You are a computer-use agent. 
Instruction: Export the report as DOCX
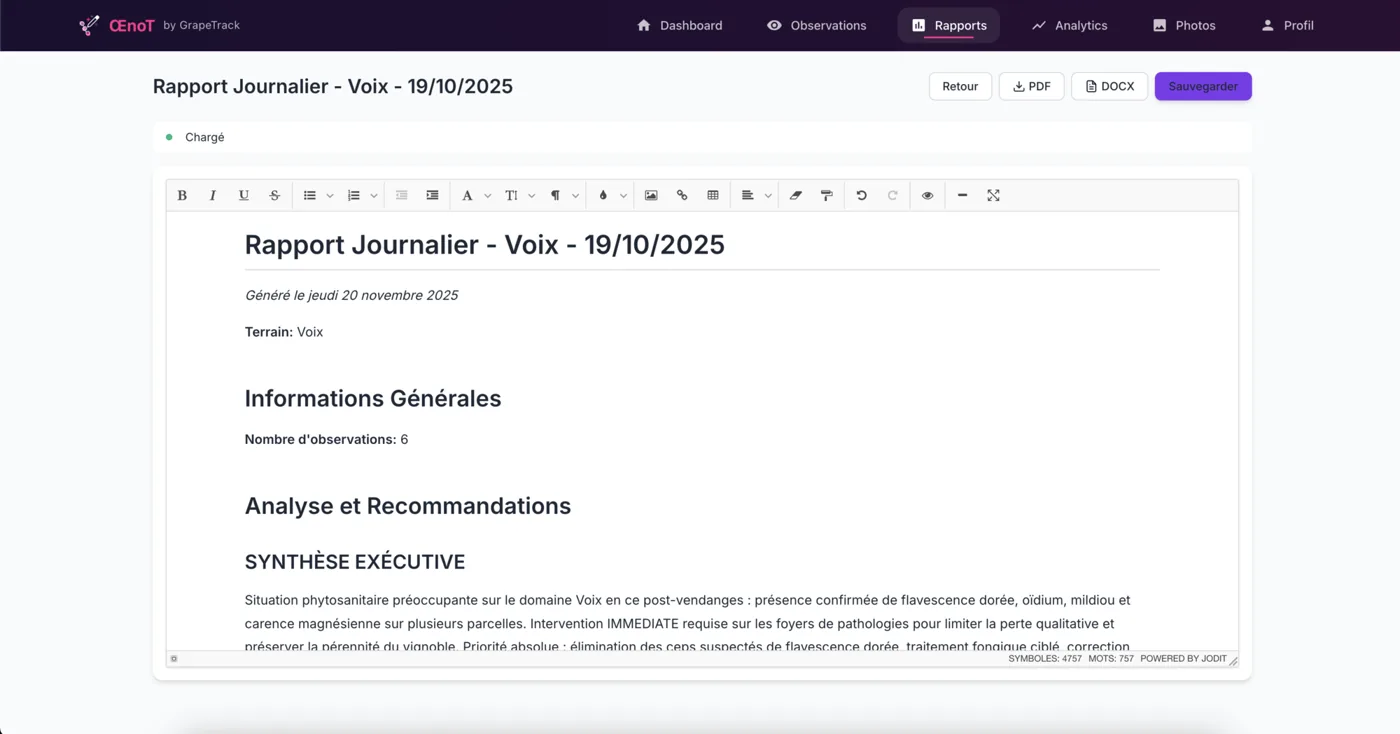click(x=1110, y=86)
